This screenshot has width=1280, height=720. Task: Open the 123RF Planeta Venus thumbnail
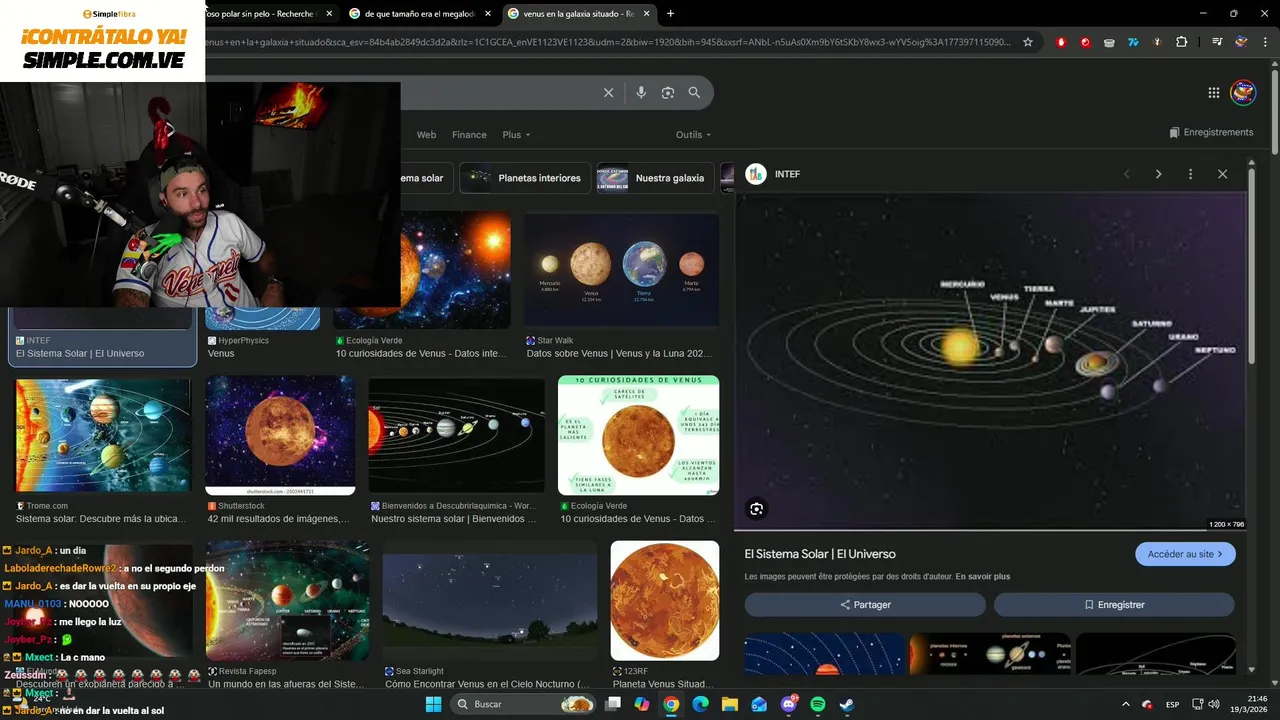click(665, 600)
